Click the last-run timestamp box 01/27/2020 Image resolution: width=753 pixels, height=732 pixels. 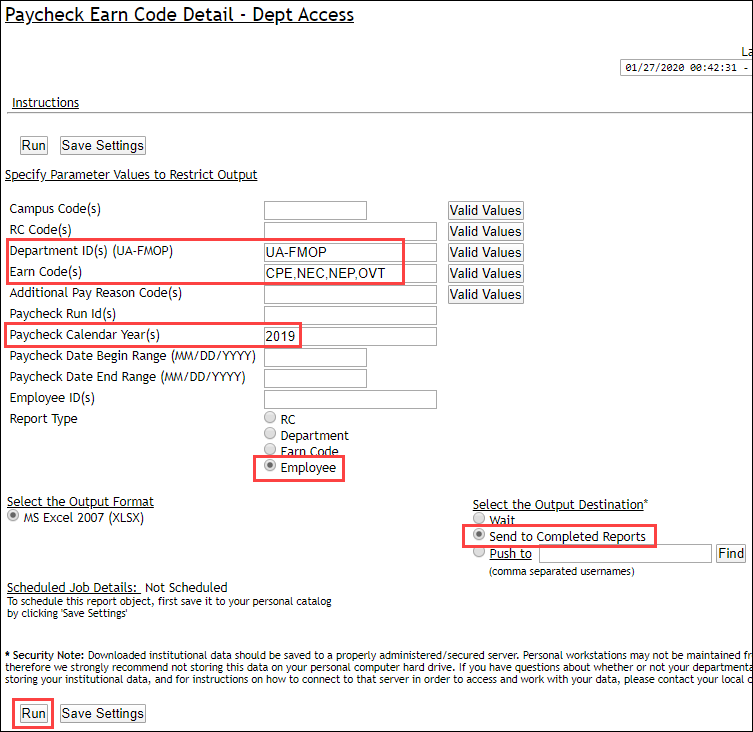coord(686,68)
